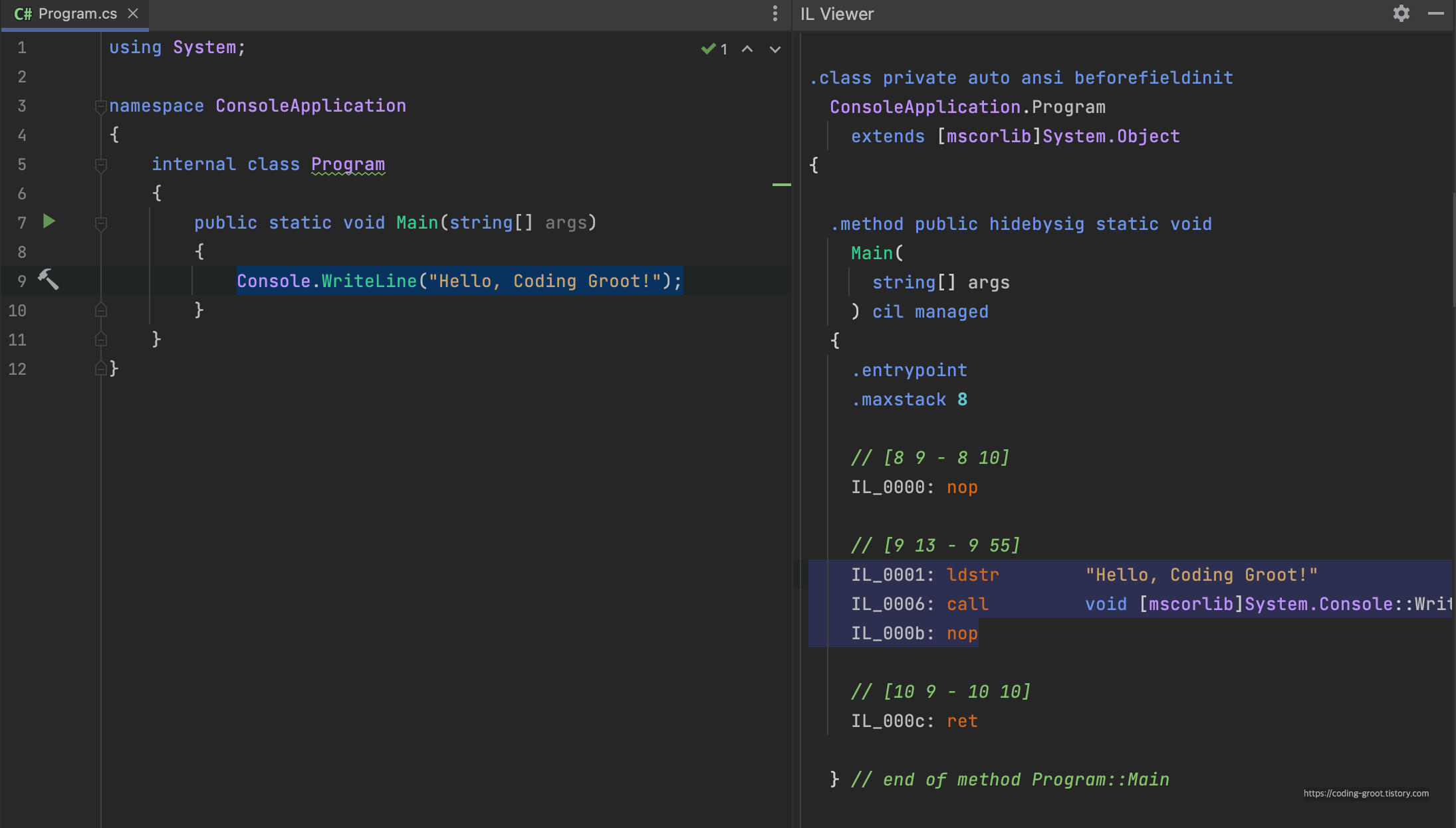Open editor tab options three-dot menu
Image resolution: width=1456 pixels, height=828 pixels.
(x=775, y=14)
